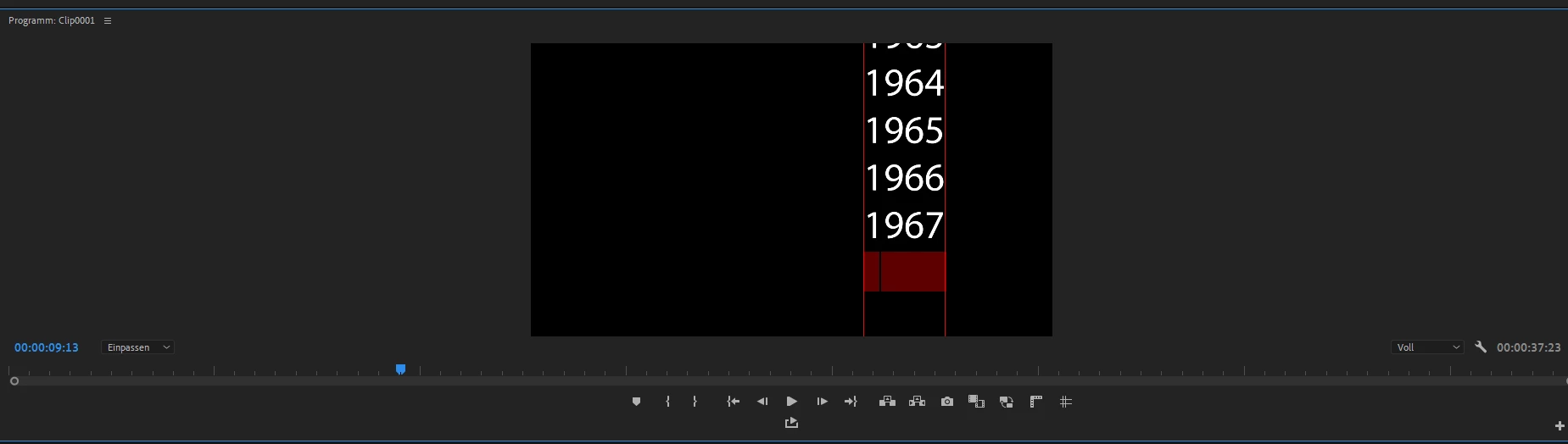Click the year 1967 in the video frame
Screen dimensions: 1568x444
[905, 225]
